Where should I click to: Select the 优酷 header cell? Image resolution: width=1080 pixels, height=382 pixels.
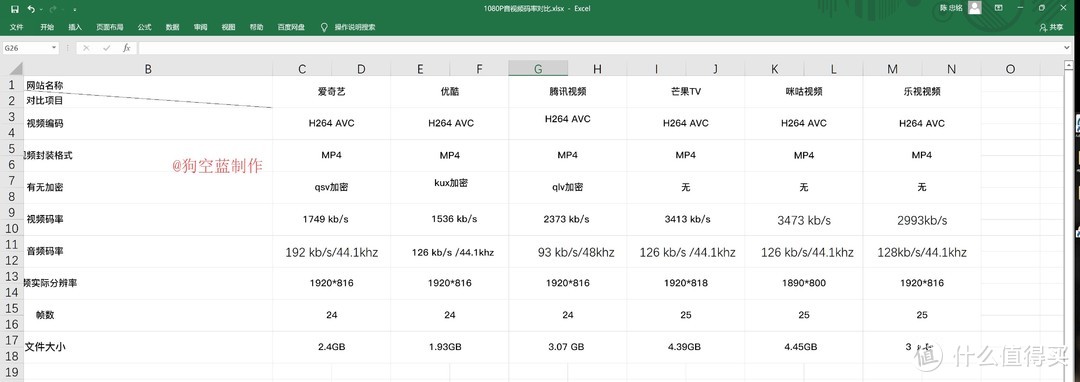(450, 92)
